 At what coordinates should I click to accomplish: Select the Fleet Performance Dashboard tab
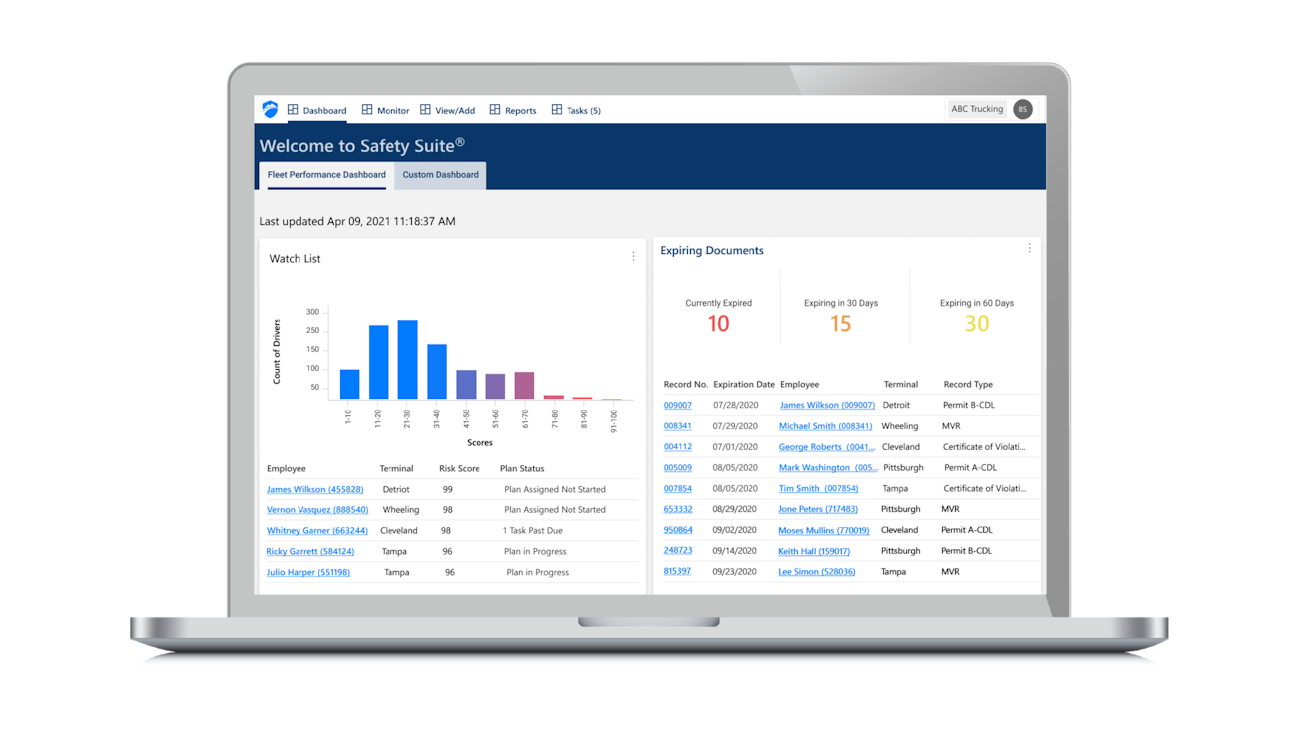[325, 174]
